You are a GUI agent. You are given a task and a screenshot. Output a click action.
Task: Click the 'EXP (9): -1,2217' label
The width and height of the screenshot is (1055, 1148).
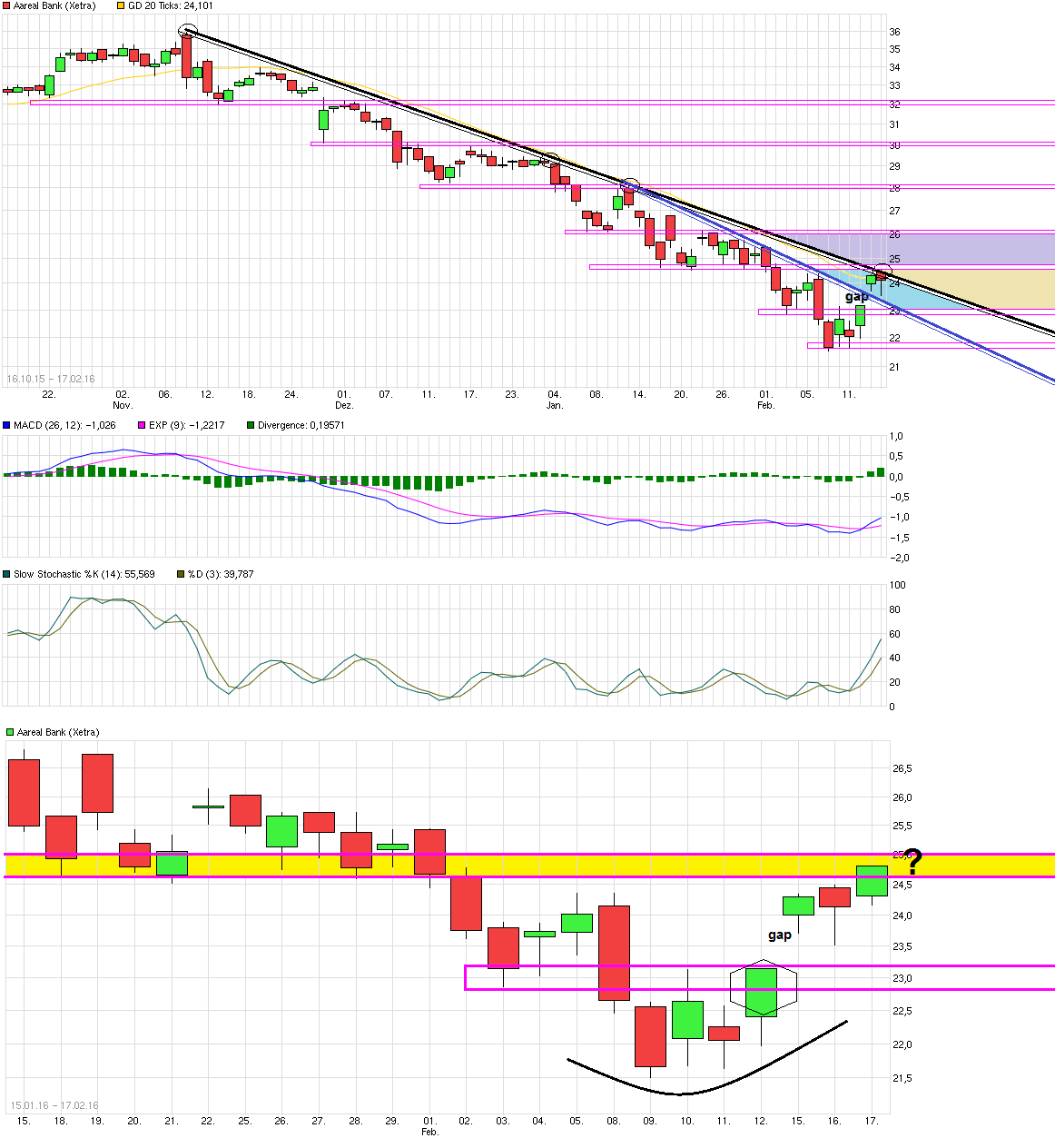(186, 425)
